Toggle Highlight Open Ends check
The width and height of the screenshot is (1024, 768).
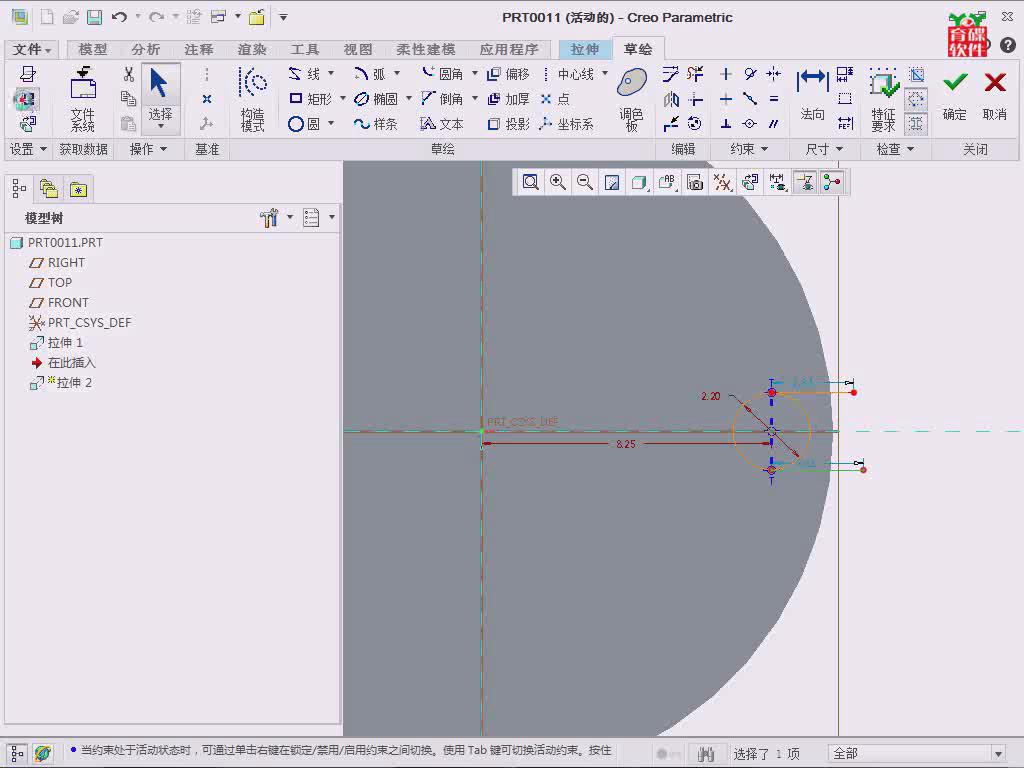point(916,99)
